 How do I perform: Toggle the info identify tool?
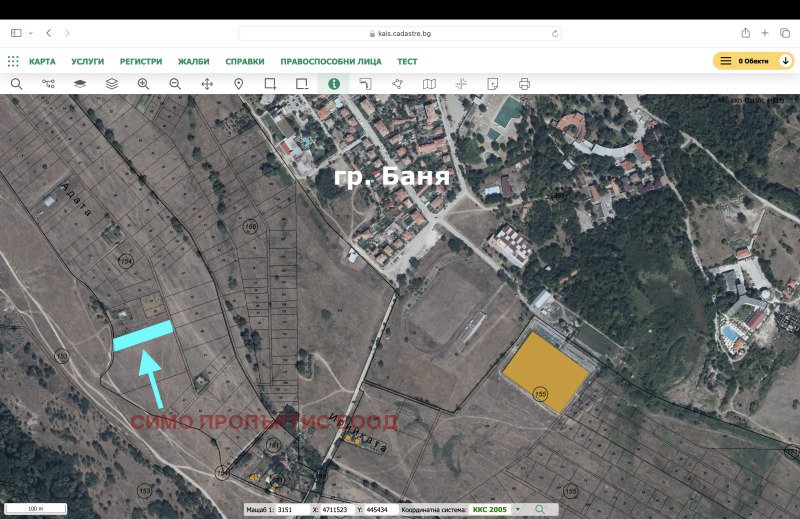pyautogui.click(x=333, y=84)
